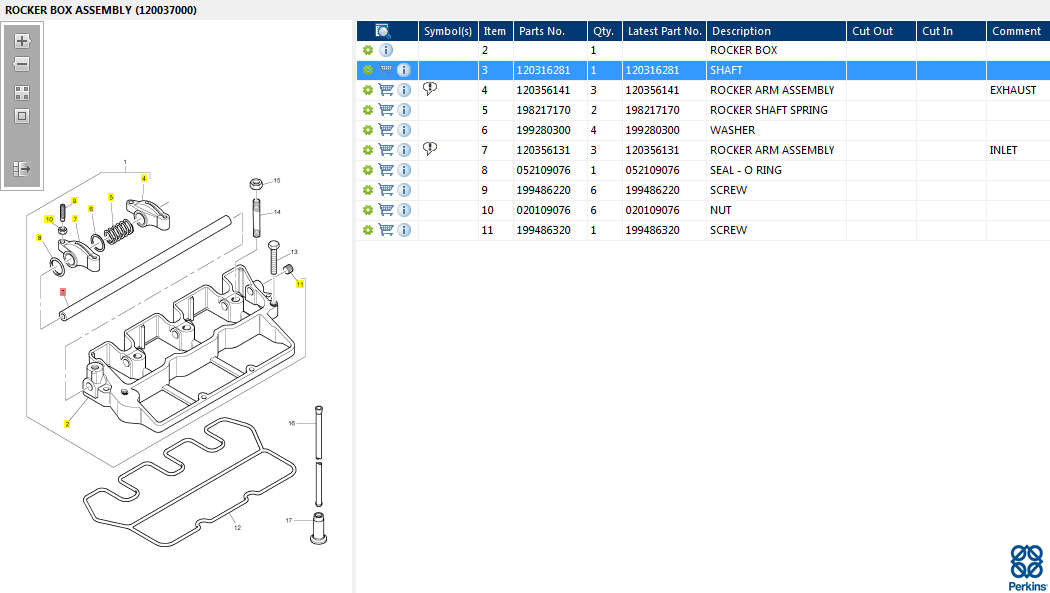1050x593 pixels.
Task: Click the single-square fit view icon
Action: tap(22, 116)
